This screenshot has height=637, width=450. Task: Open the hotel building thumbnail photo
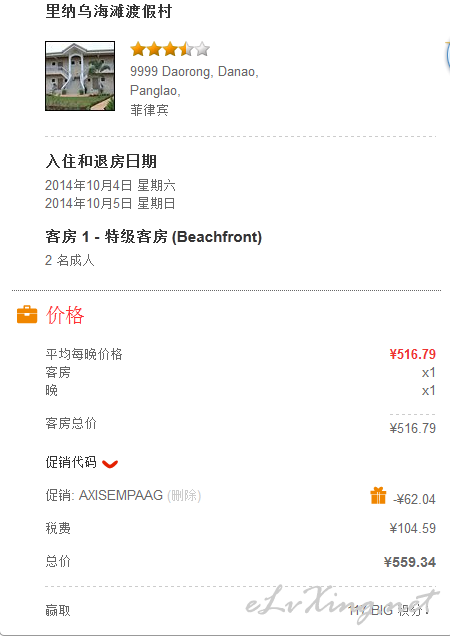tap(80, 76)
